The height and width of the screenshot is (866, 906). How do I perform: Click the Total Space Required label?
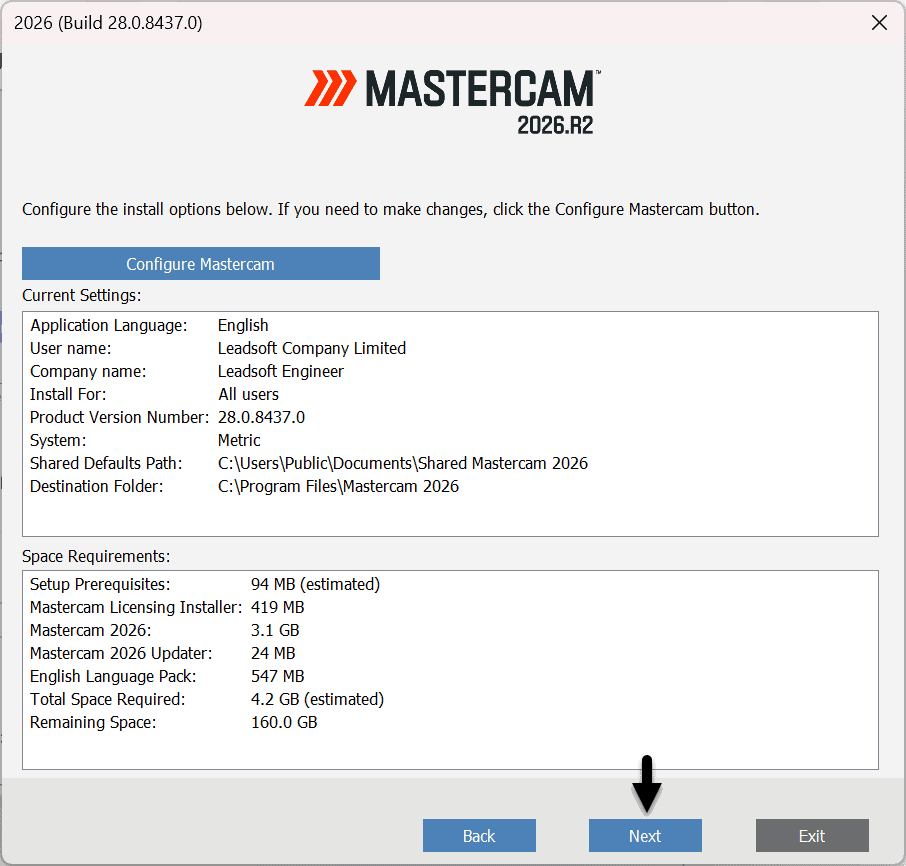coord(107,699)
